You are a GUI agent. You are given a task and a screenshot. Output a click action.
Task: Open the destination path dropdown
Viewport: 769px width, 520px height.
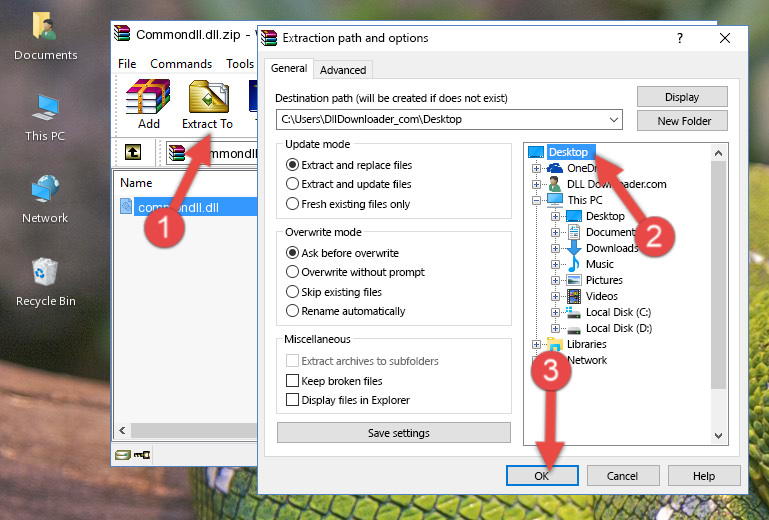pyautogui.click(x=614, y=119)
